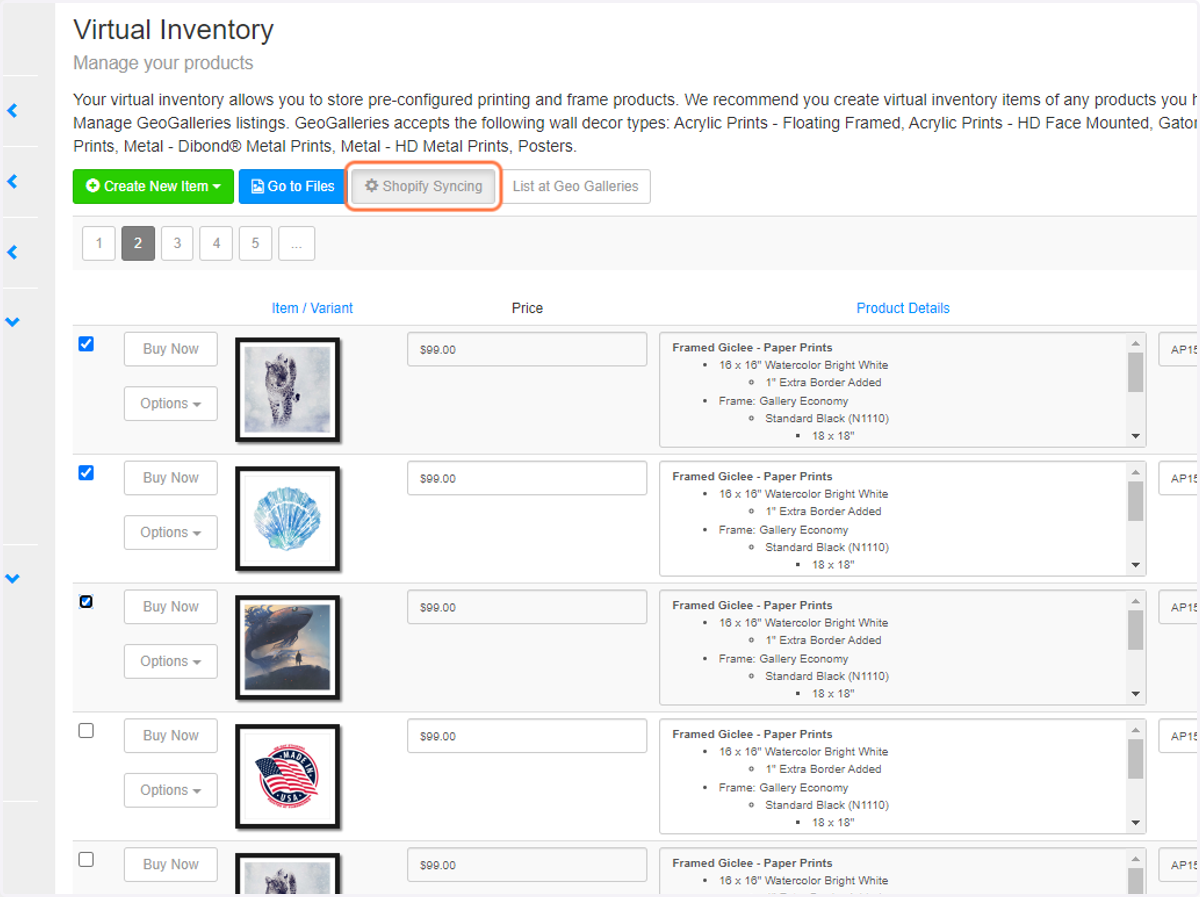Viewport: 1200px width, 897px height.
Task: Open the snow leopard framed print thumbnail
Action: point(288,390)
